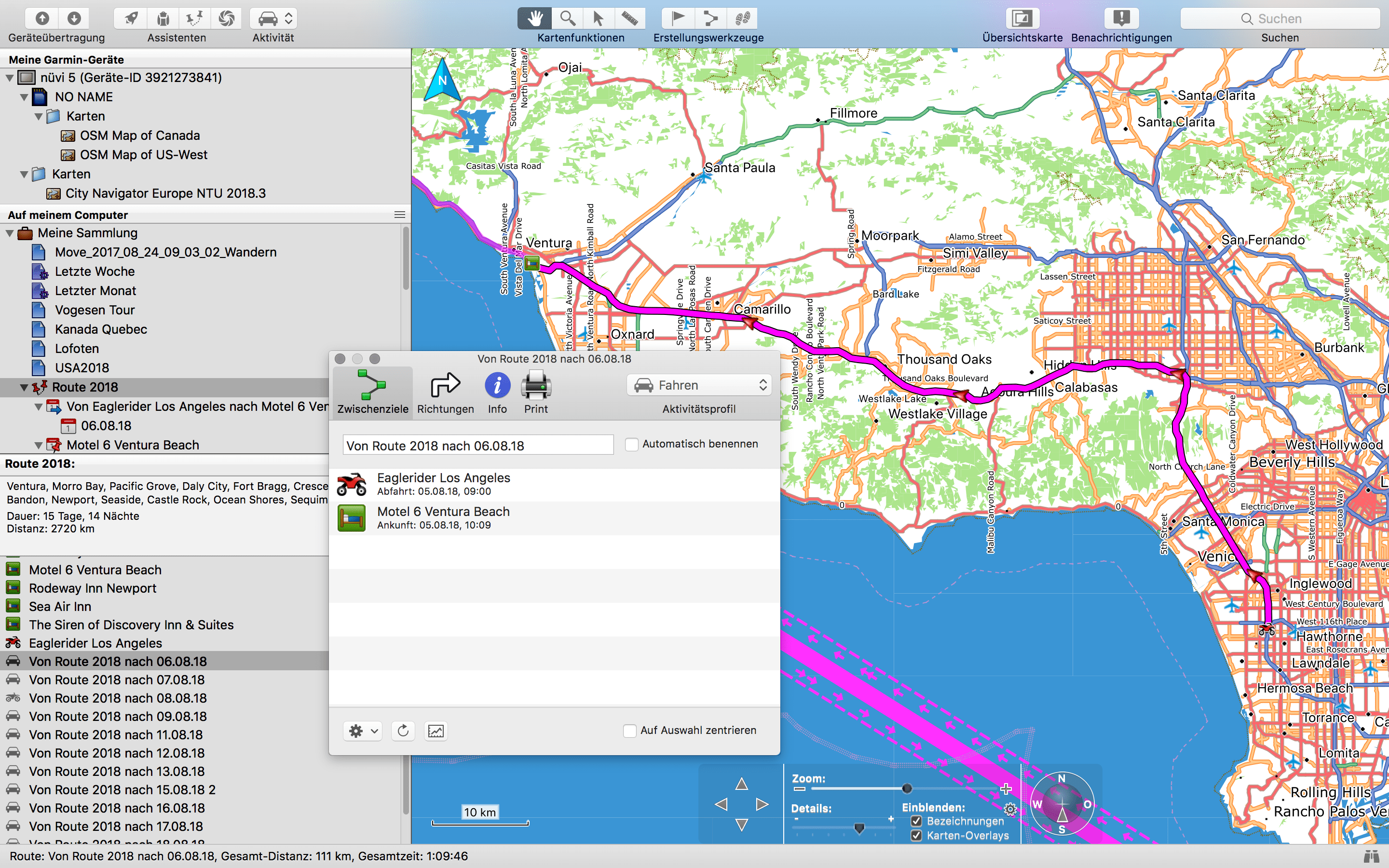Select the Vogesen Tour list
This screenshot has width=1389, height=868.
coord(95,310)
